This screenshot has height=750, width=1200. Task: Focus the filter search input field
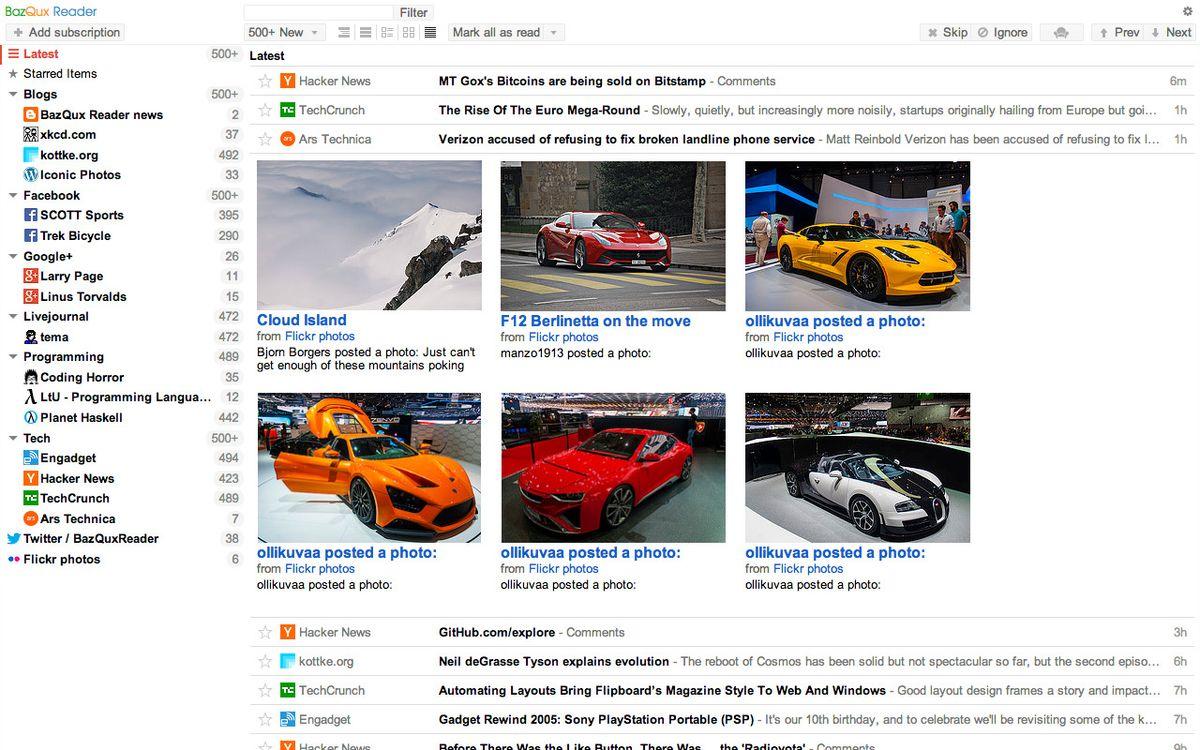pos(319,12)
